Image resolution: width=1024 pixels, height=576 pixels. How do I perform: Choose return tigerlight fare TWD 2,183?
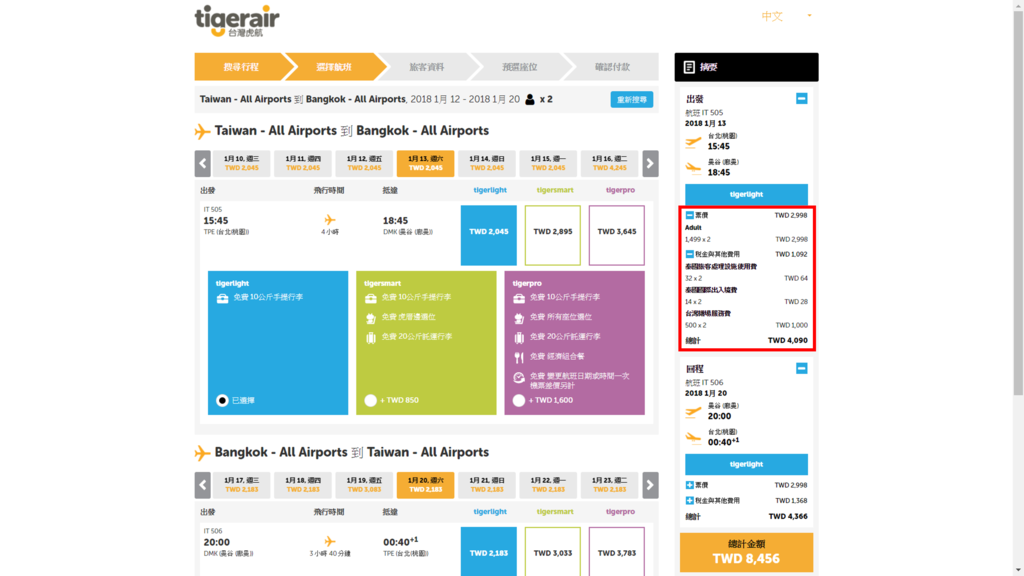click(488, 552)
